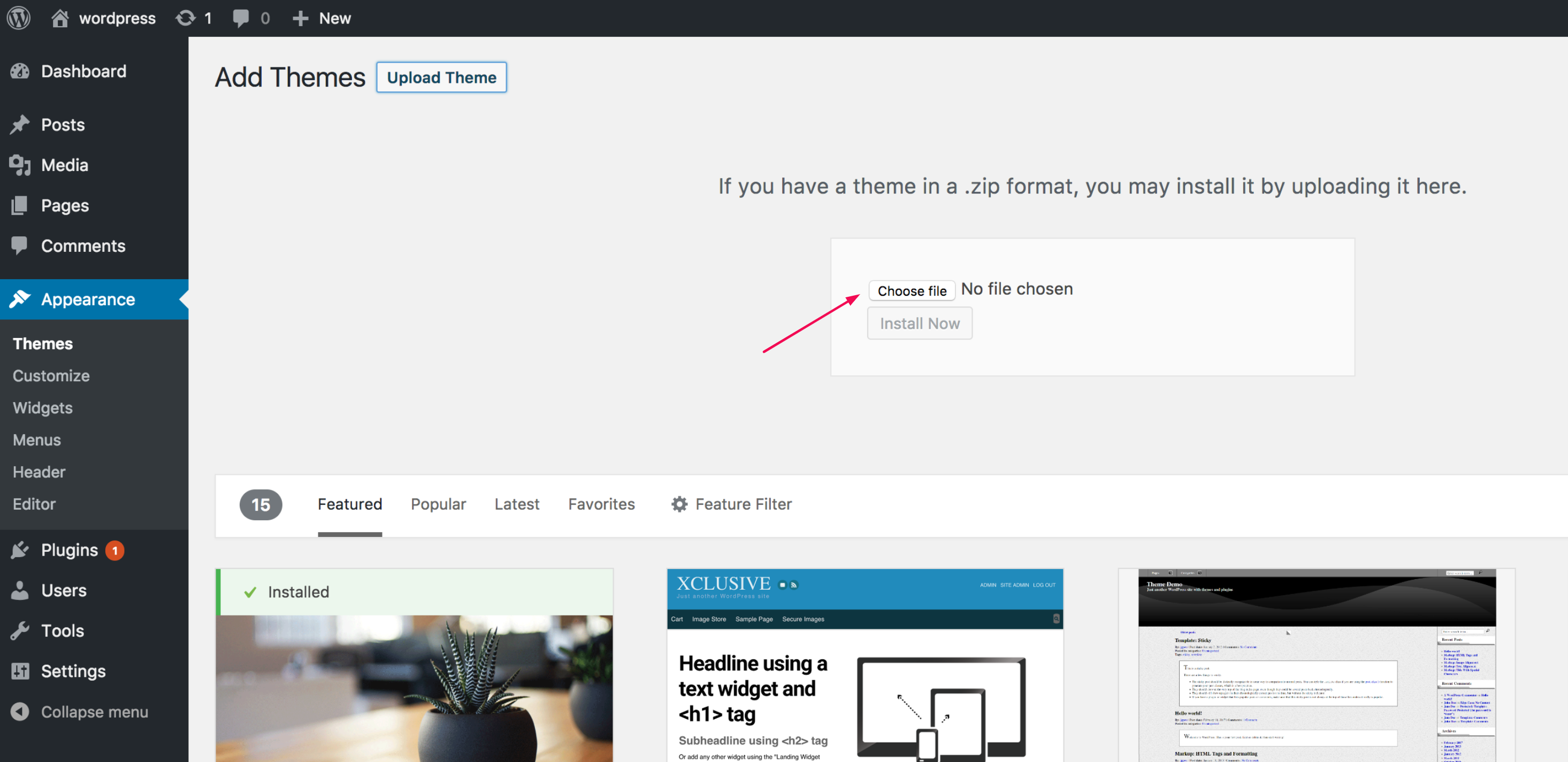Click the Install Now button

(920, 323)
